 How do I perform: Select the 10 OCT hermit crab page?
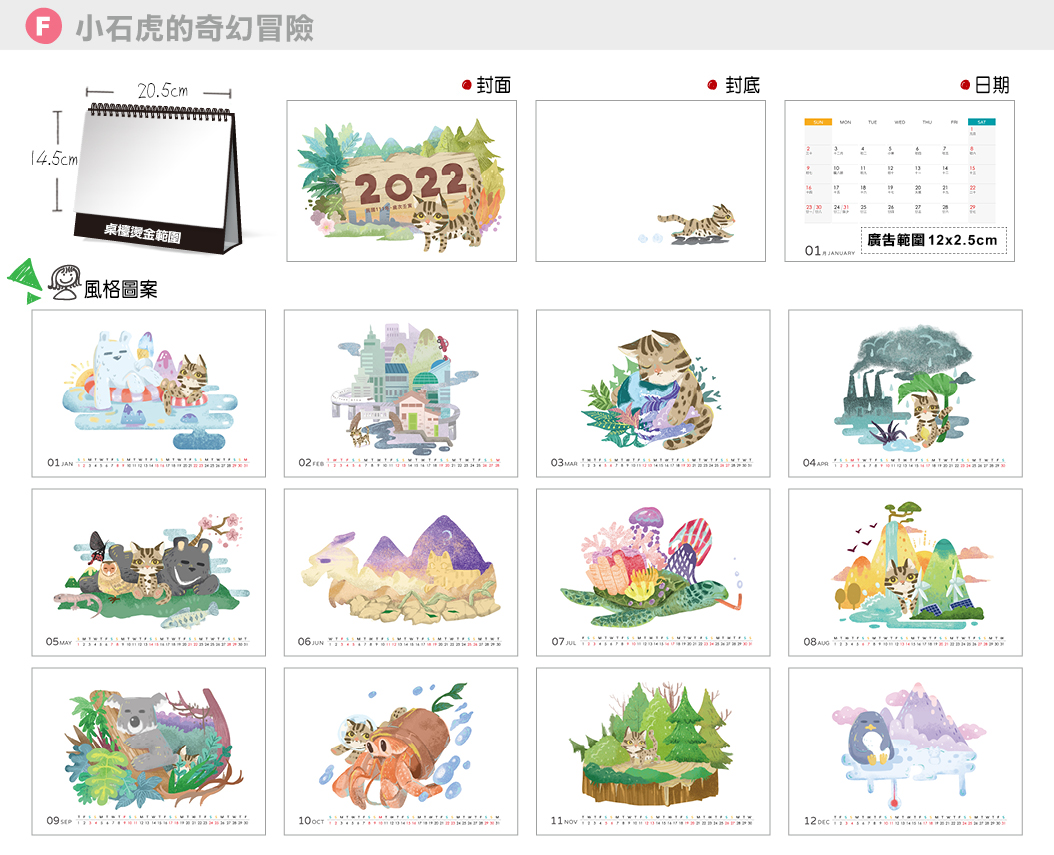[x=401, y=751]
